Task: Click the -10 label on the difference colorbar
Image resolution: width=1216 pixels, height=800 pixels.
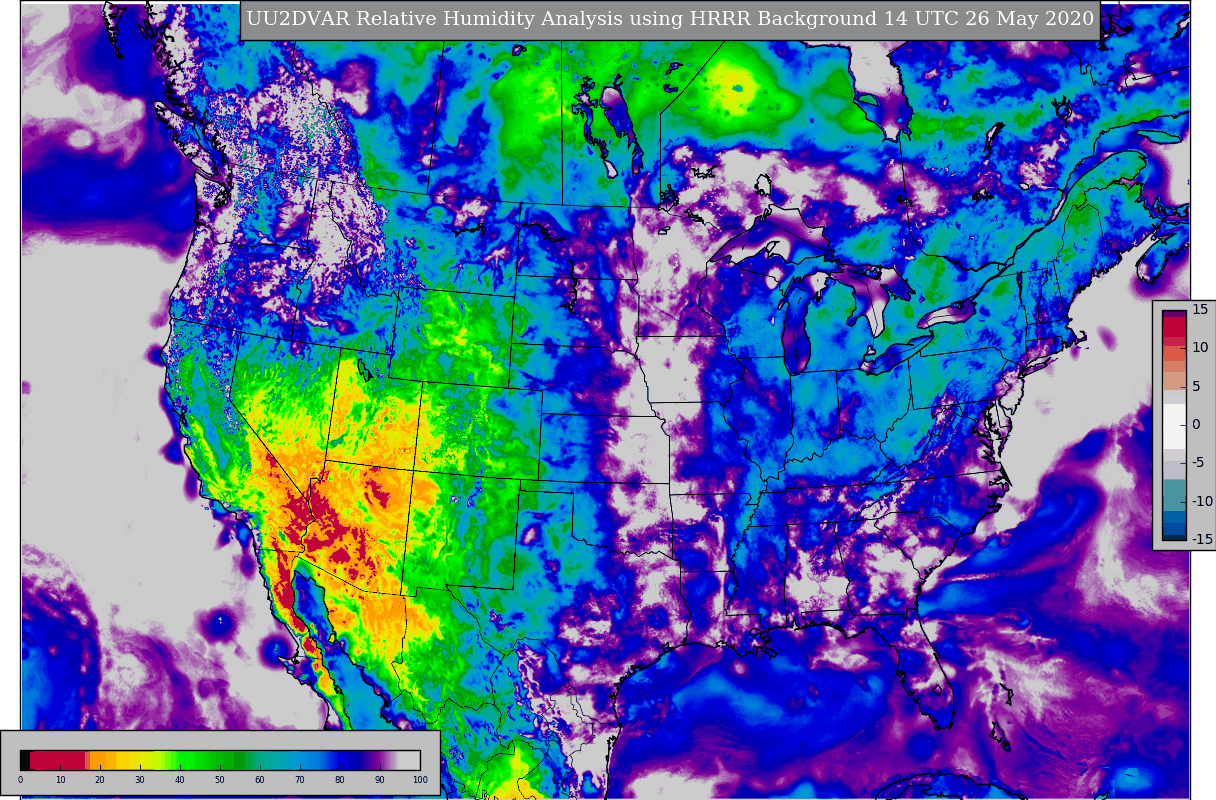Action: 1201,501
